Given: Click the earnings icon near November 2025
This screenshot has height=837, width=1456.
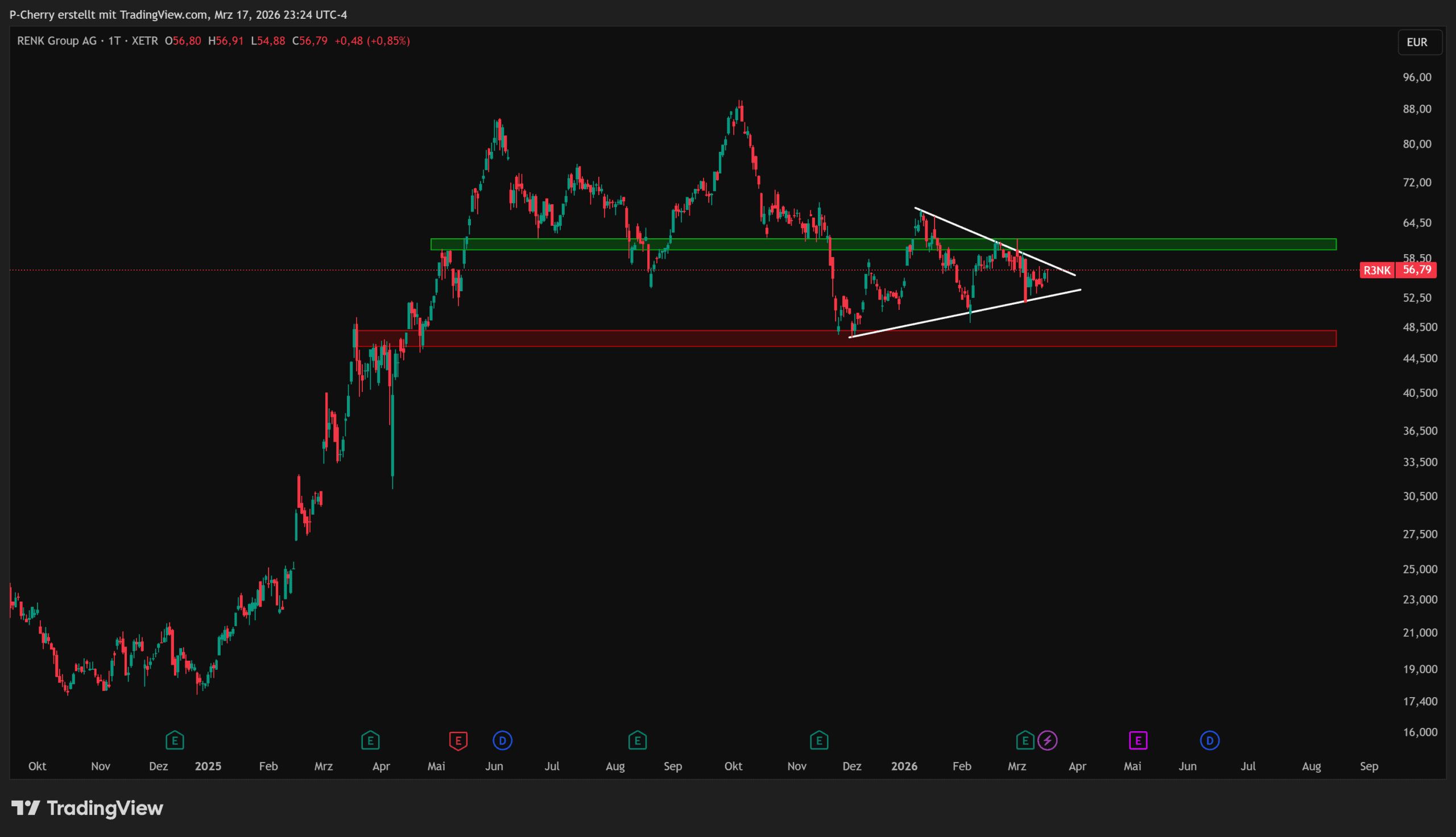Looking at the screenshot, I should click(x=819, y=740).
